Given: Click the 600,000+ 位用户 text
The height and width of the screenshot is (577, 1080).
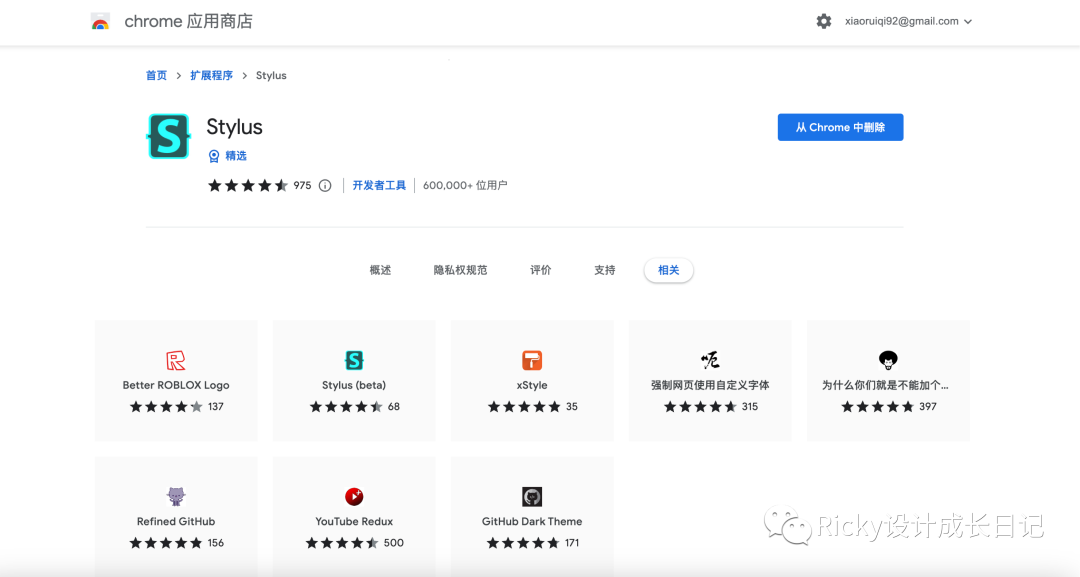Looking at the screenshot, I should coord(465,185).
